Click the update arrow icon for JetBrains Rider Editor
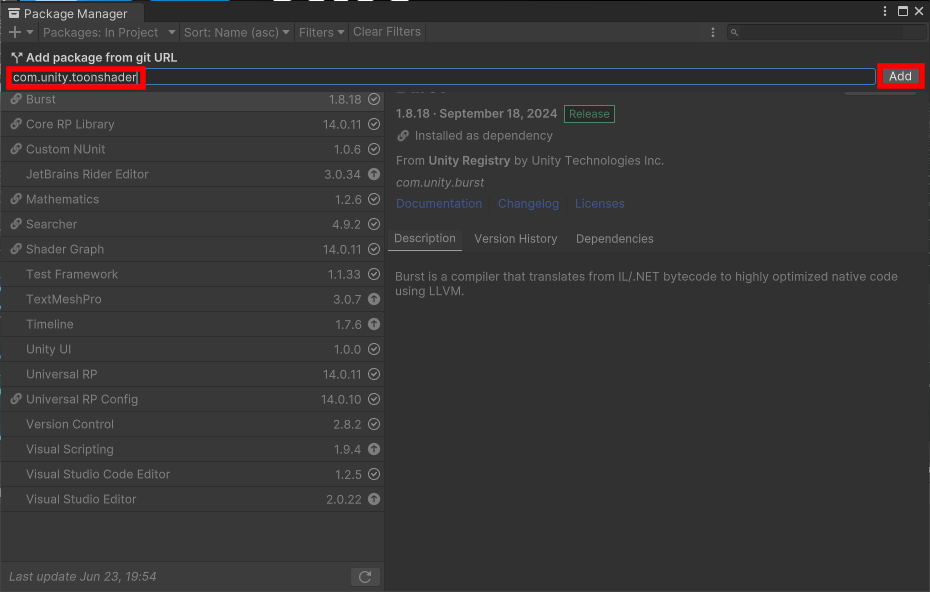 374,174
